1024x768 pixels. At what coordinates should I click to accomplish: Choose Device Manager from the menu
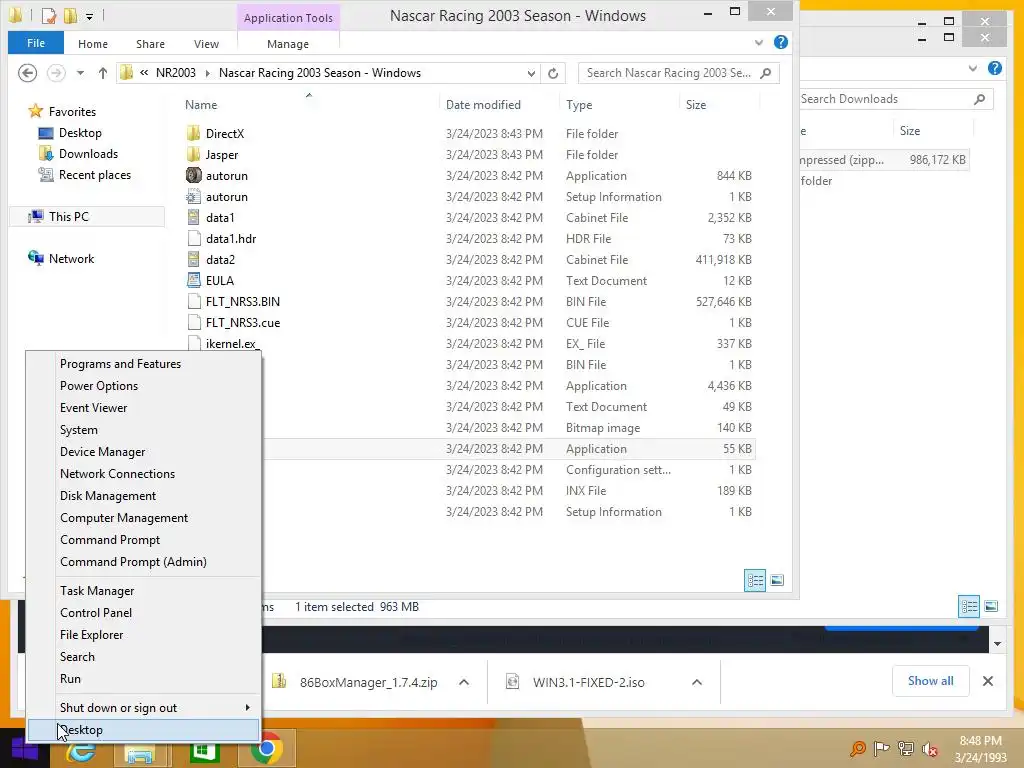pyautogui.click(x=143, y=452)
